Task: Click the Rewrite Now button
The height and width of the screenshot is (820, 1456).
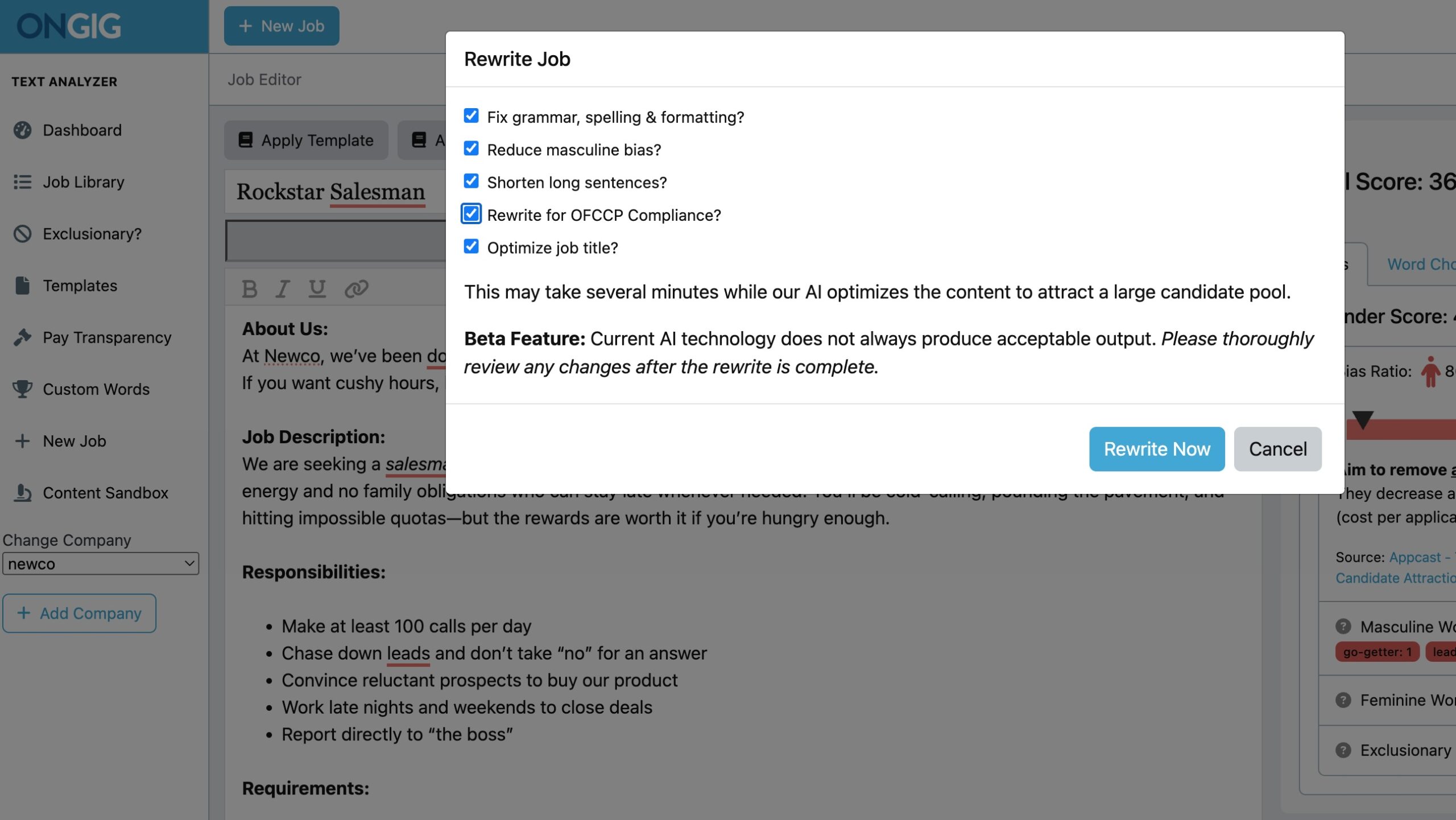Action: [1156, 449]
